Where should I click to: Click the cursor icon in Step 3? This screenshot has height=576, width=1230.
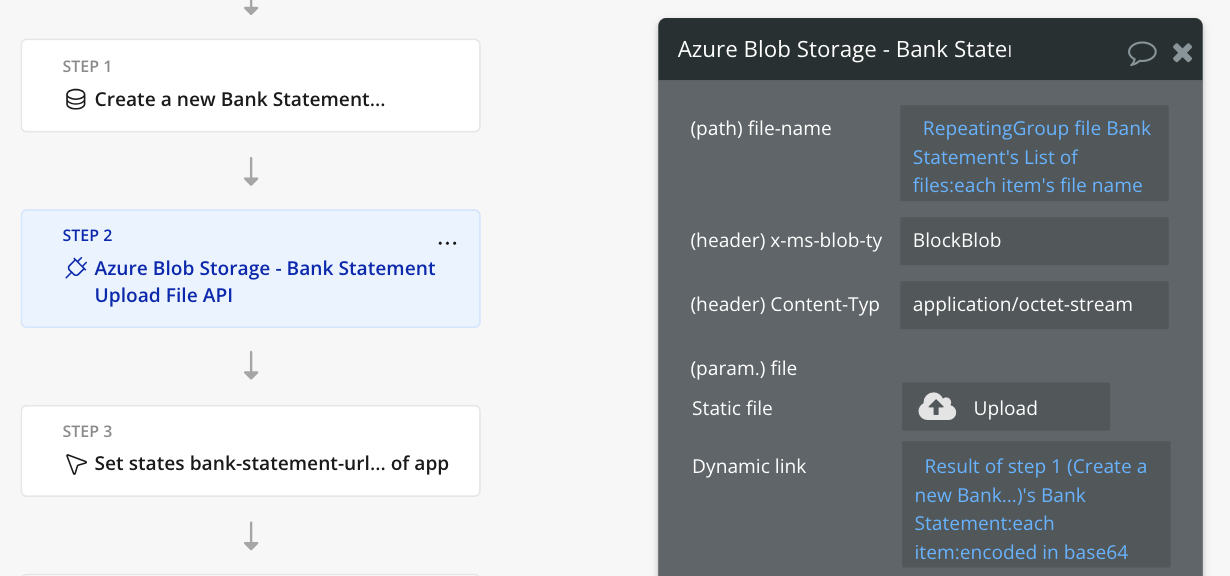[75, 464]
